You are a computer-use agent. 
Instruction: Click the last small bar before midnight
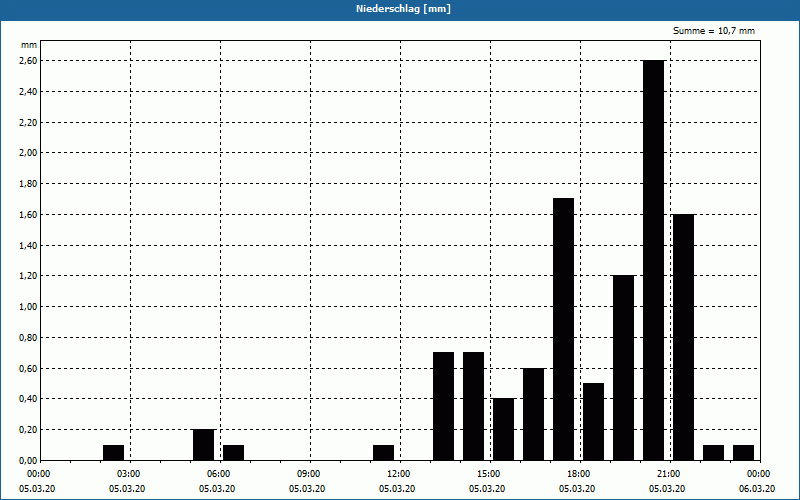743,453
